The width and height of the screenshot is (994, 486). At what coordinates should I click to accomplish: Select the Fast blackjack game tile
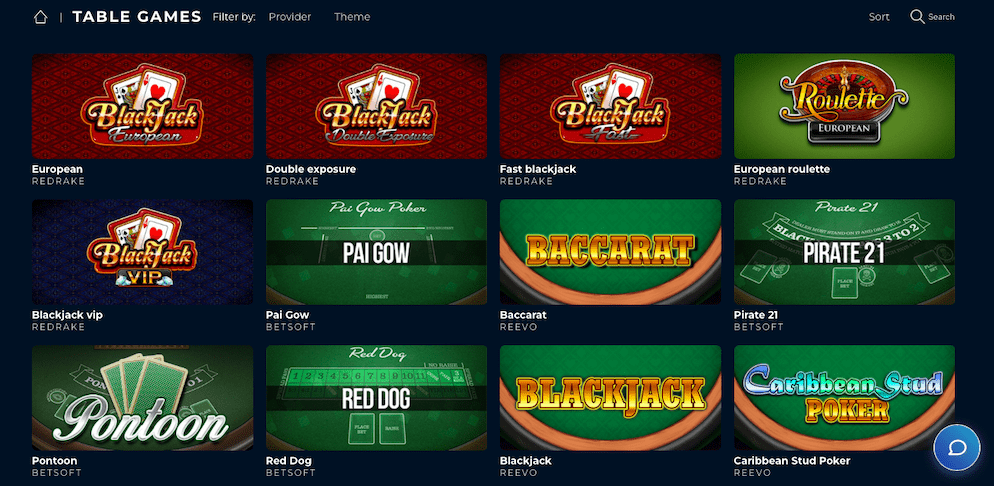pos(610,106)
